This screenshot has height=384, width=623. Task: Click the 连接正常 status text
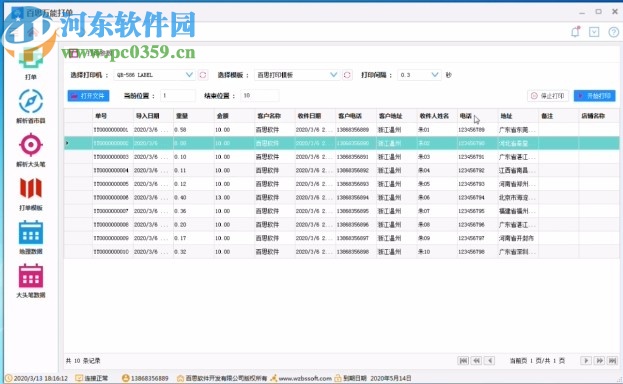[96, 378]
